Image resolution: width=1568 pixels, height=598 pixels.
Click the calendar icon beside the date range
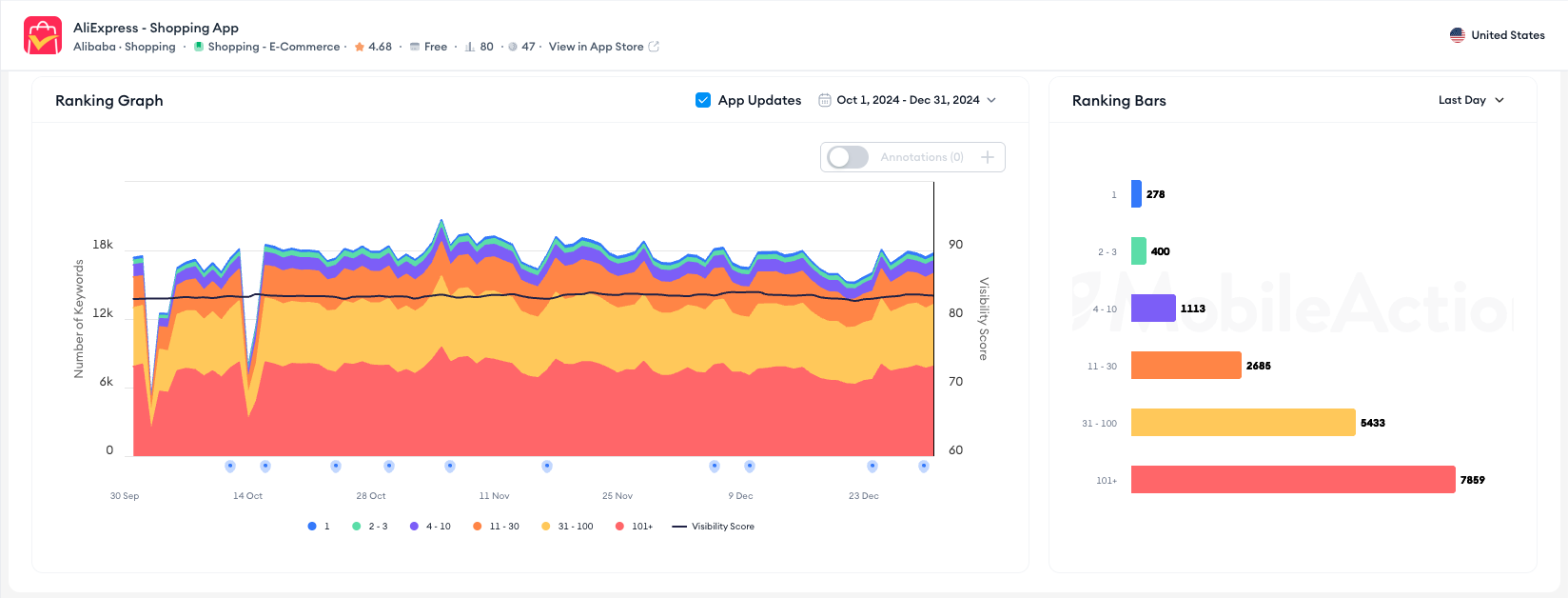click(825, 100)
